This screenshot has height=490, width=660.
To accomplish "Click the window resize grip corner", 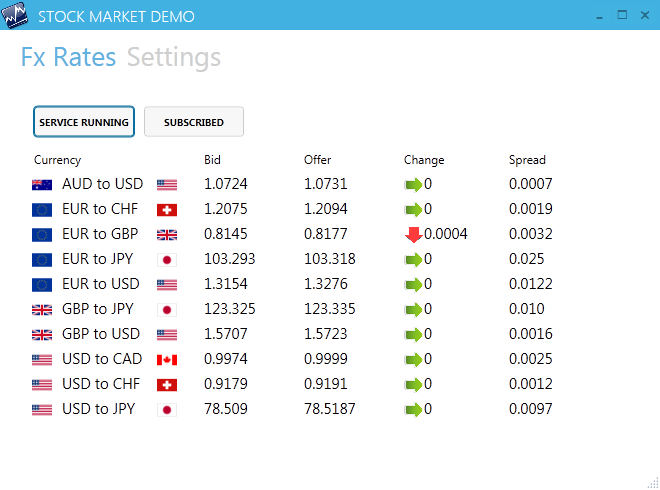I will (x=654, y=483).
